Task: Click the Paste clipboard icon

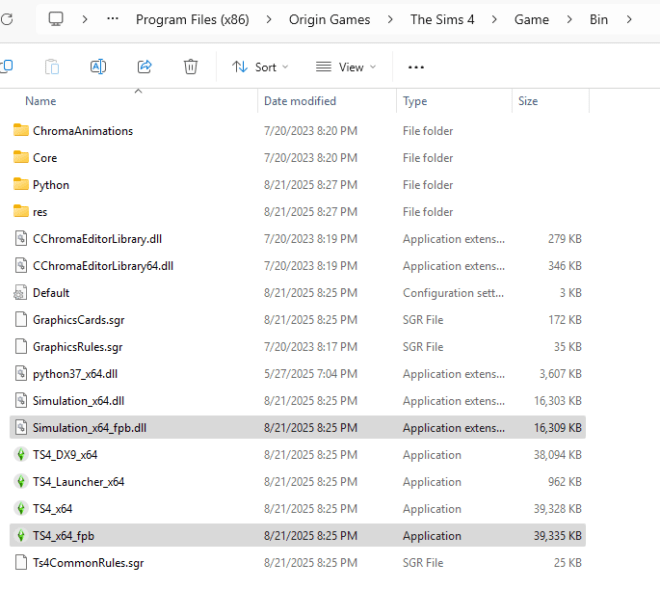Action: 52,67
